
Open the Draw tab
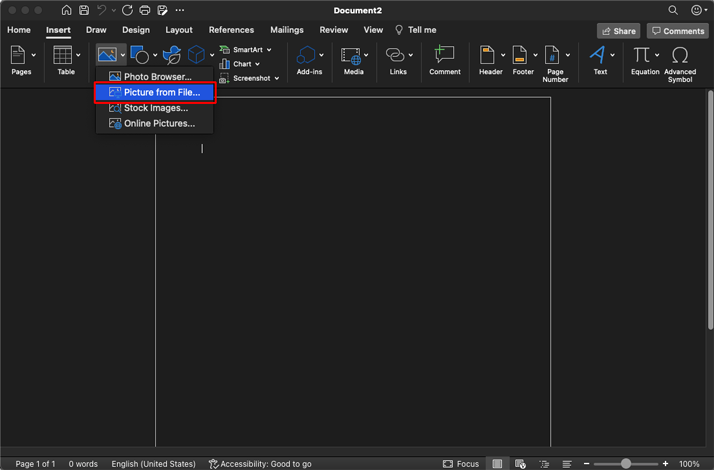click(96, 30)
